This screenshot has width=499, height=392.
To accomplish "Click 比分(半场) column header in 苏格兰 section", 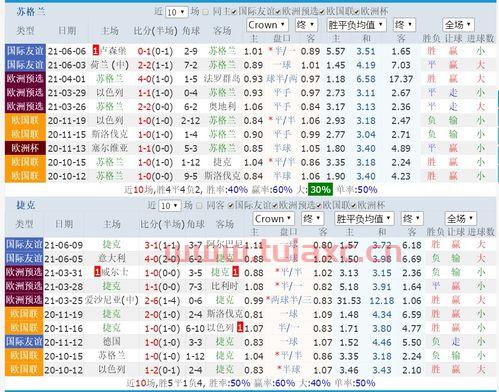I will 155,31.
